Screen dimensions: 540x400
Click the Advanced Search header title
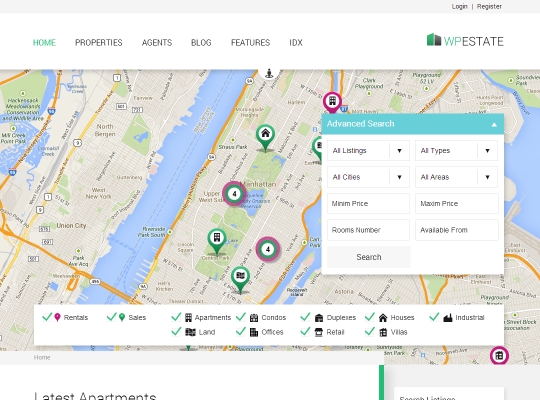click(360, 124)
